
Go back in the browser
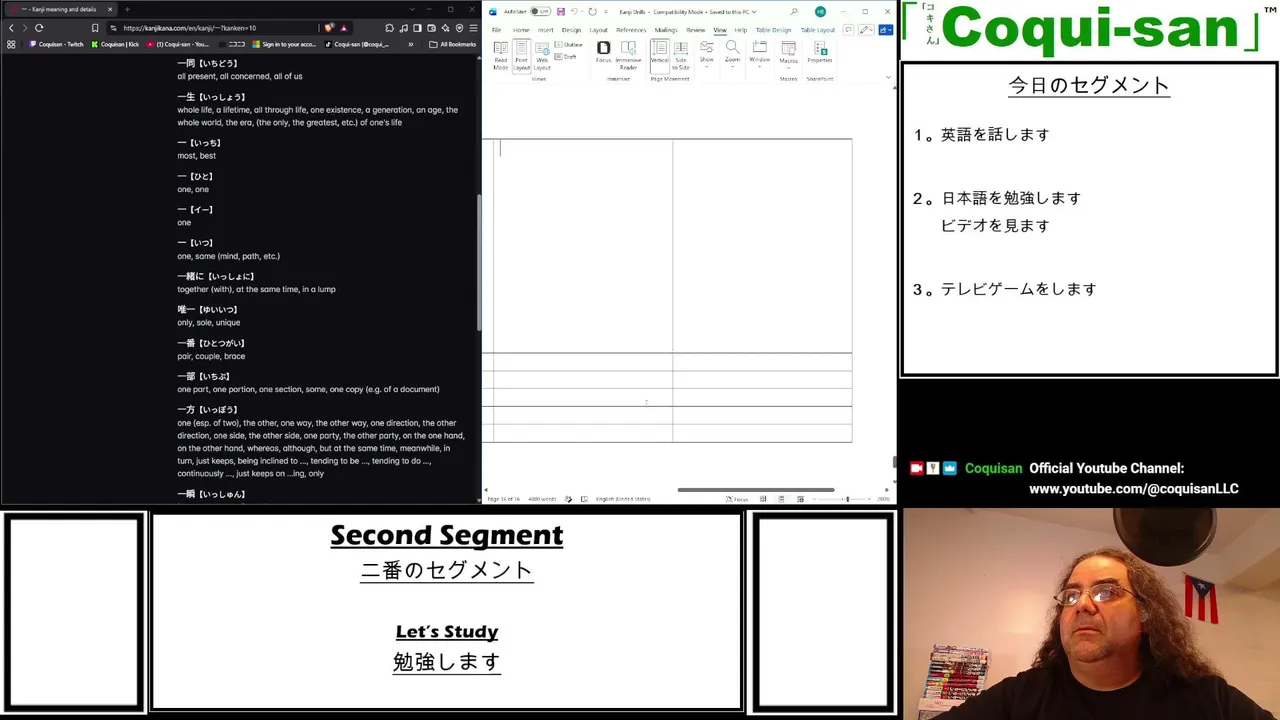pos(11,28)
